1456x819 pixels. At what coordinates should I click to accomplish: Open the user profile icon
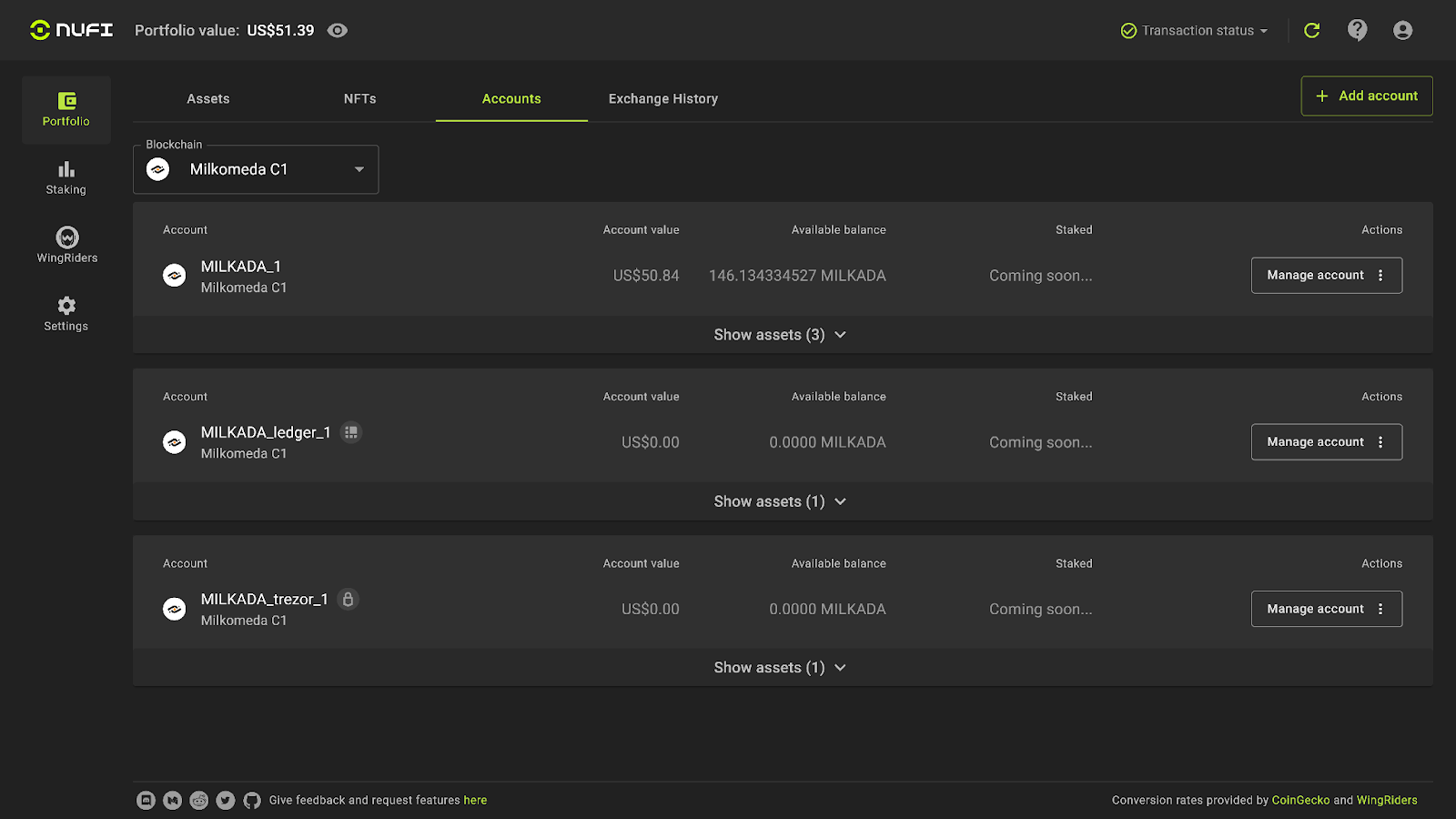click(1403, 31)
